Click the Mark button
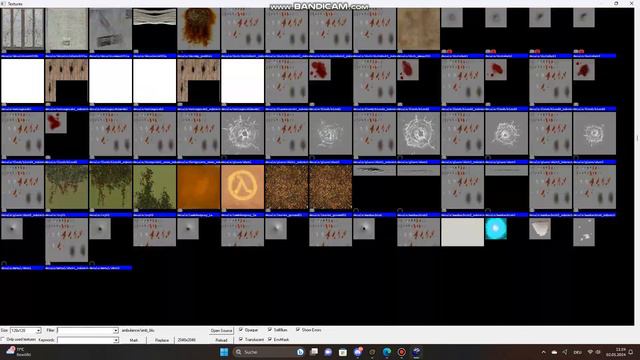Viewport: 640px width, 360px height. tap(133, 340)
